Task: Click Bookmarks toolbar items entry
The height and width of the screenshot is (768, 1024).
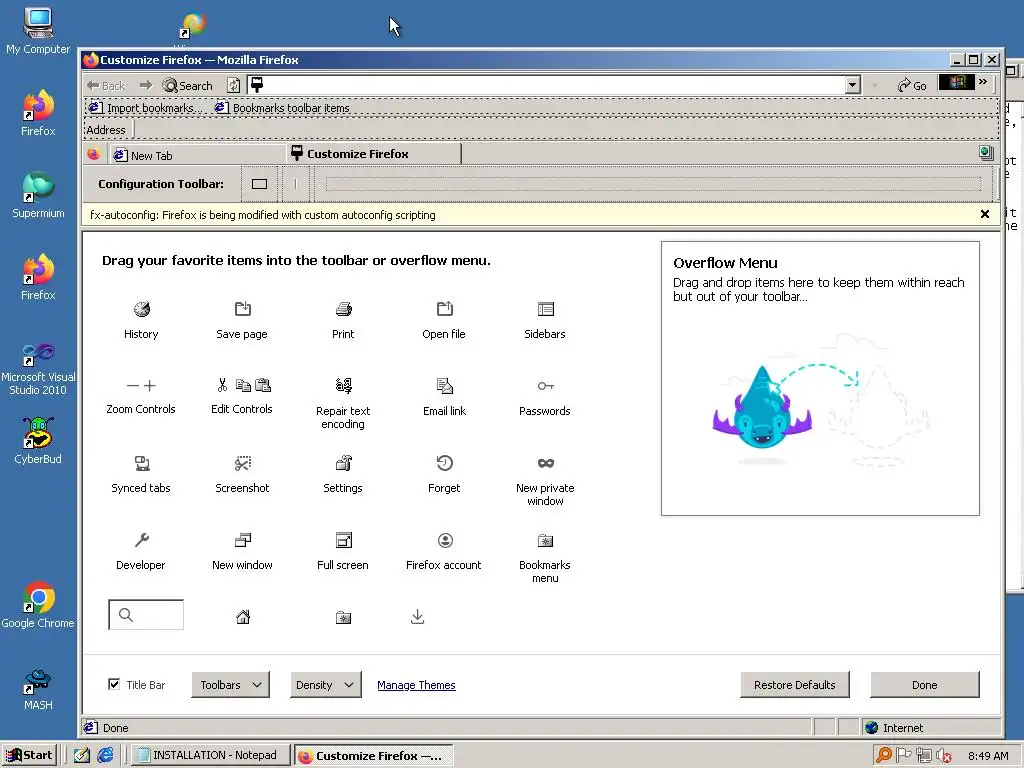Action: (x=282, y=108)
